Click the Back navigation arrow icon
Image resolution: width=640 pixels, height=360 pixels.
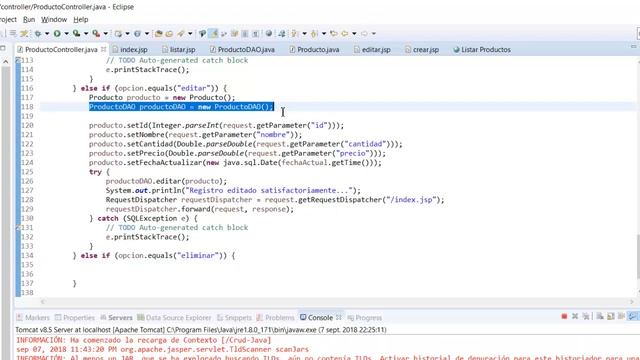[x=345, y=33]
